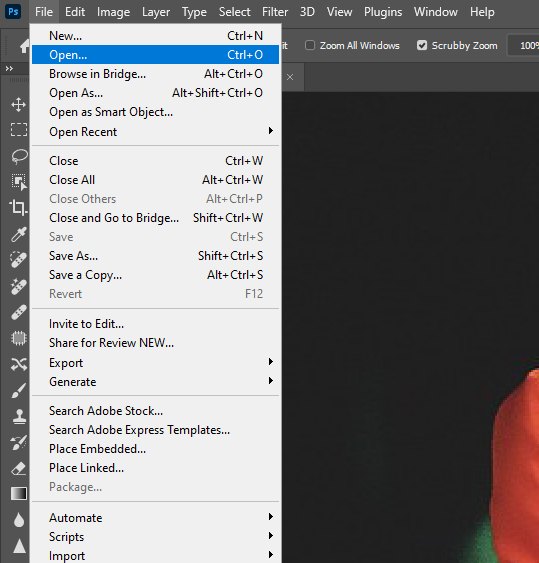539x563 pixels.
Task: Select the Rectangular Marquee tool
Action: pos(18,130)
